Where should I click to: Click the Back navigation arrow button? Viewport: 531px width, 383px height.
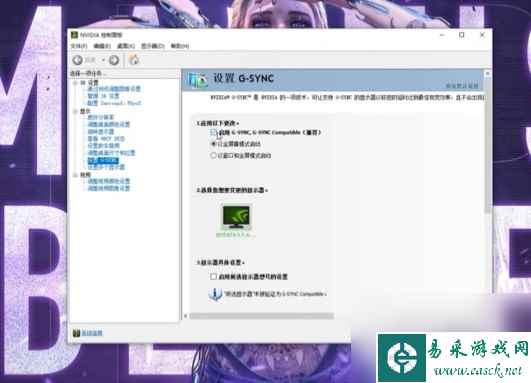click(x=78, y=60)
